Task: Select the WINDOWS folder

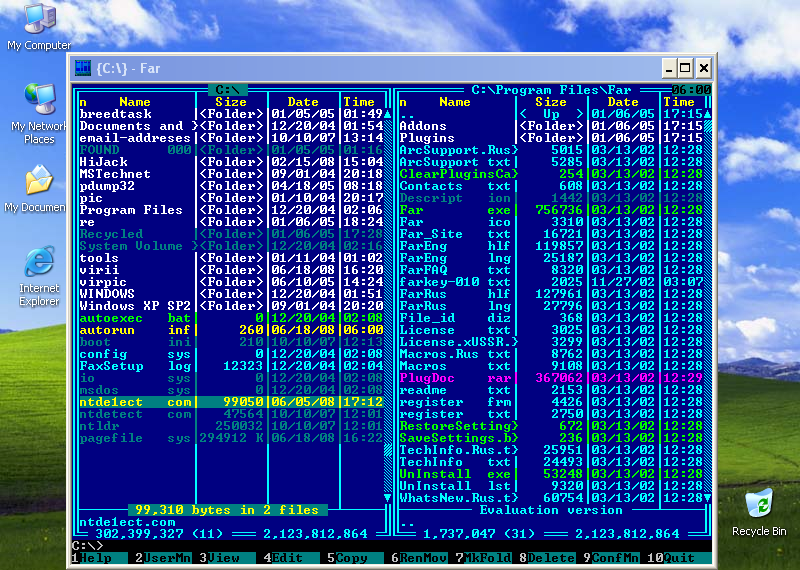Action: pos(231,294)
